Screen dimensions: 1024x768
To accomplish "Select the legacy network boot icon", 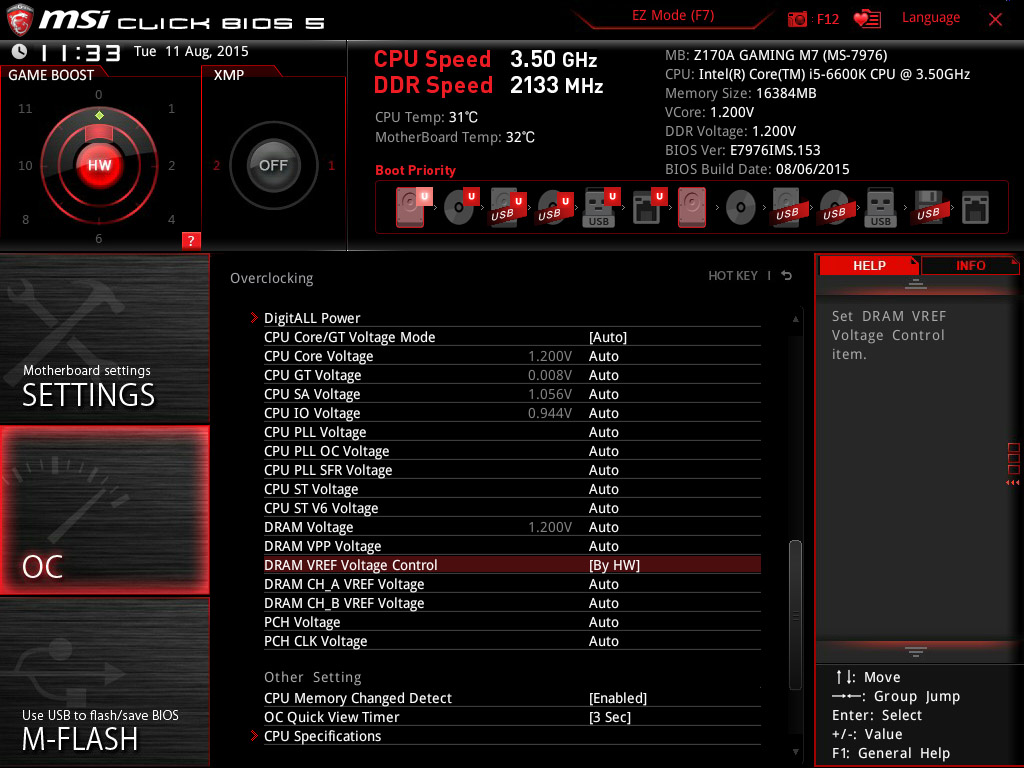I will point(975,208).
